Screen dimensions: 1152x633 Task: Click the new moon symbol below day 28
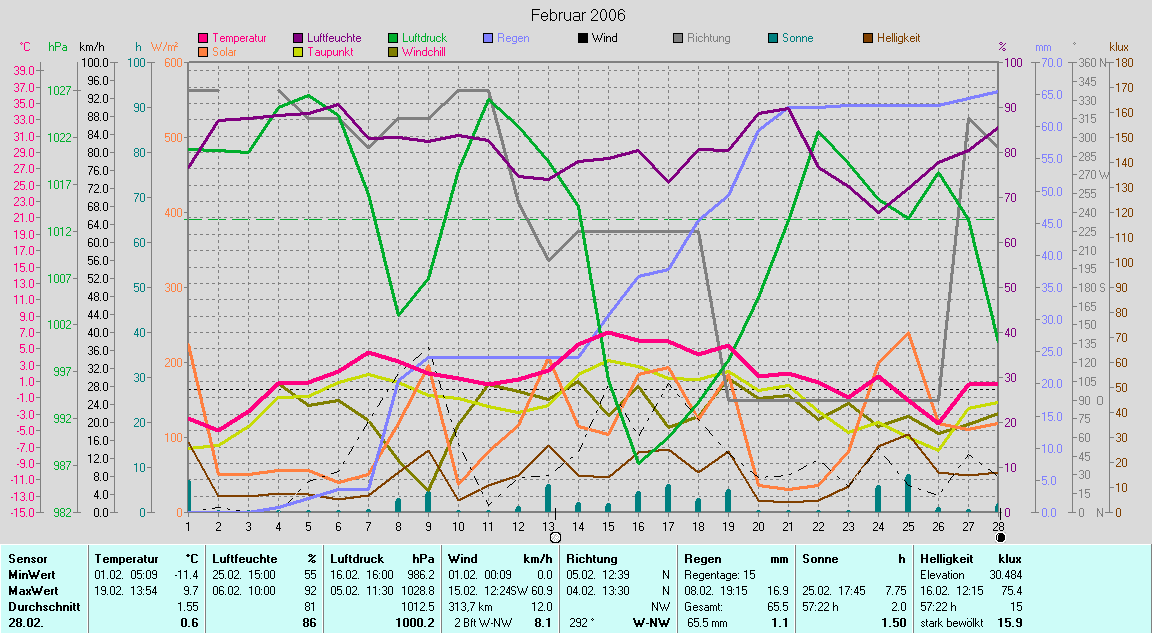pos(1000,537)
